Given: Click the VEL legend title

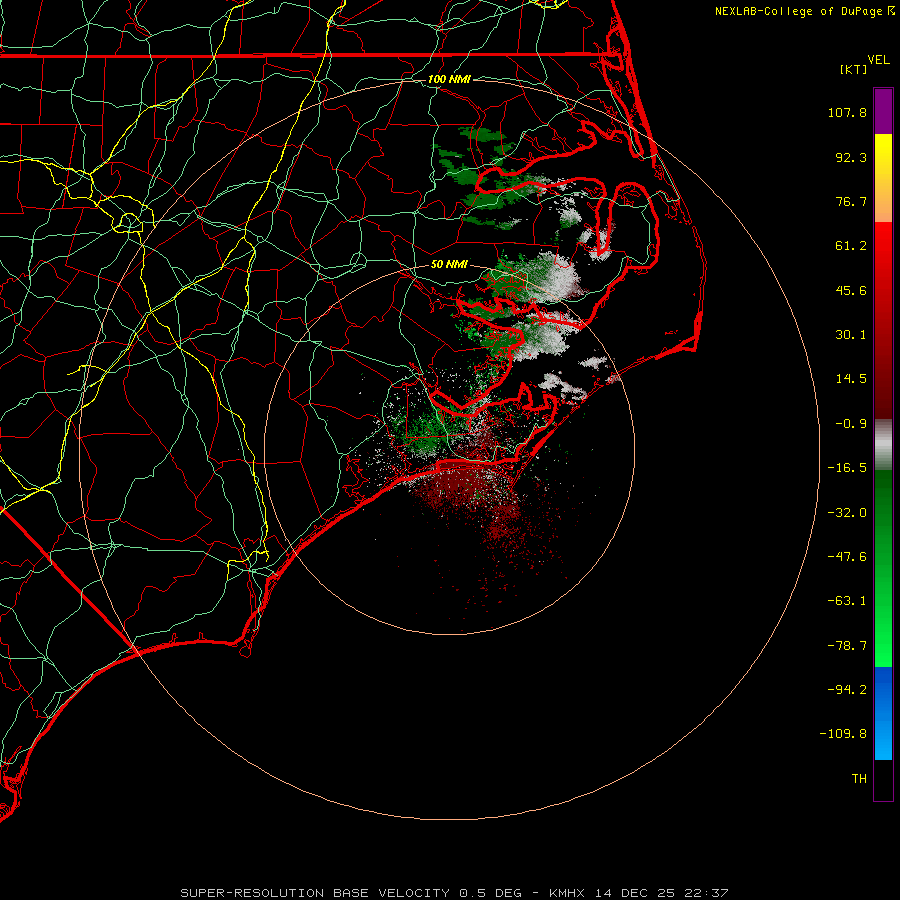Looking at the screenshot, I should [879, 60].
